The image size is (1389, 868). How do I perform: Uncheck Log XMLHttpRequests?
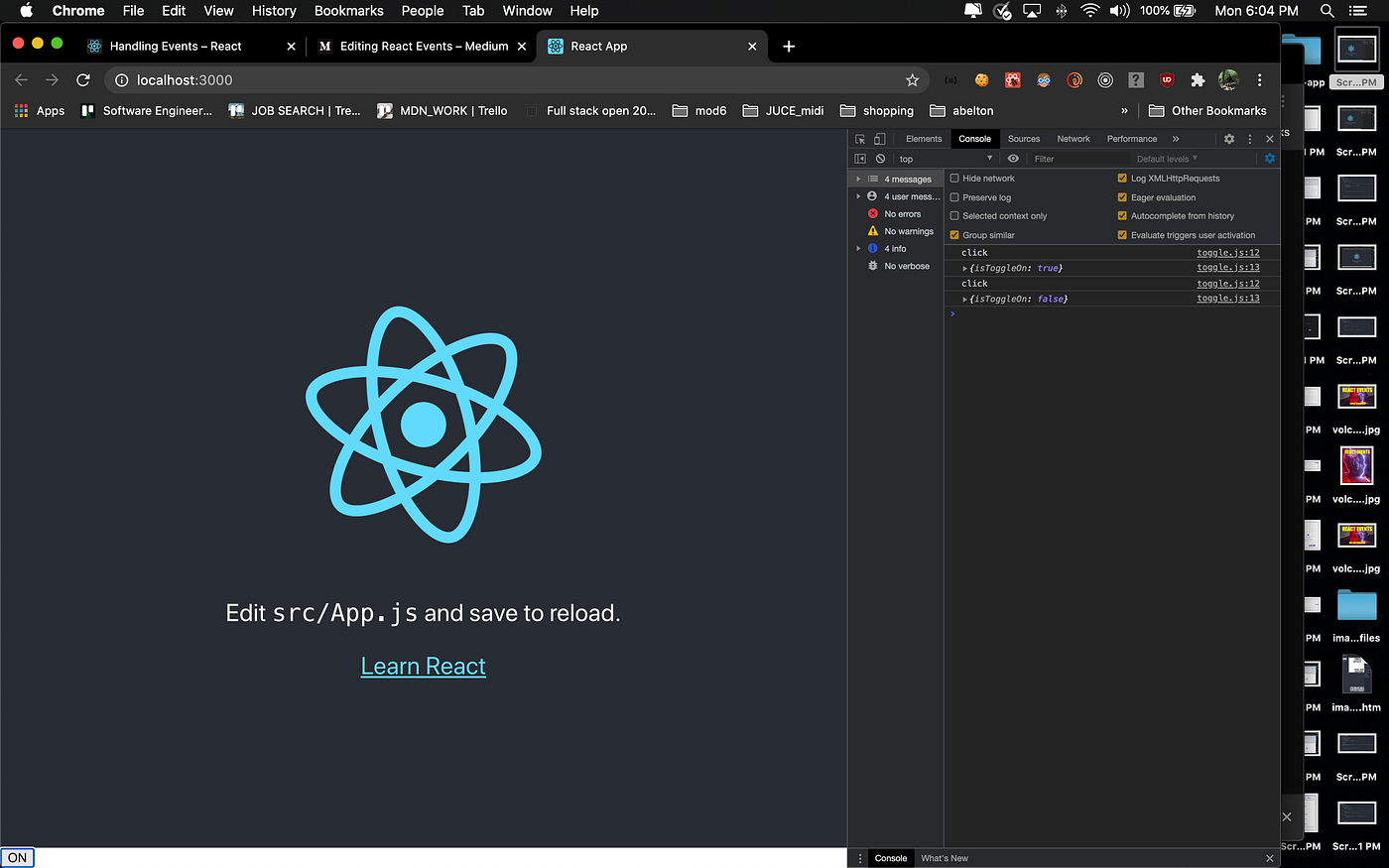coord(1122,179)
